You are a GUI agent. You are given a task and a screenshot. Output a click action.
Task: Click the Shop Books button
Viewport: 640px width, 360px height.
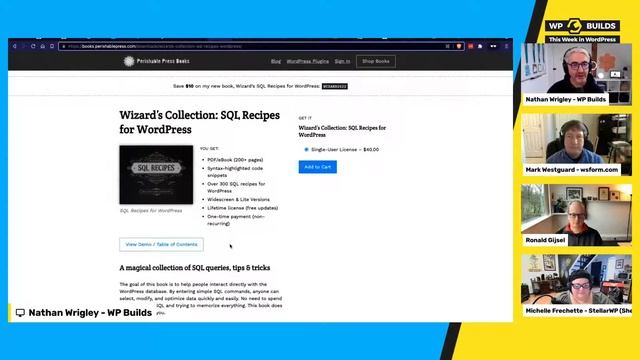coord(376,61)
